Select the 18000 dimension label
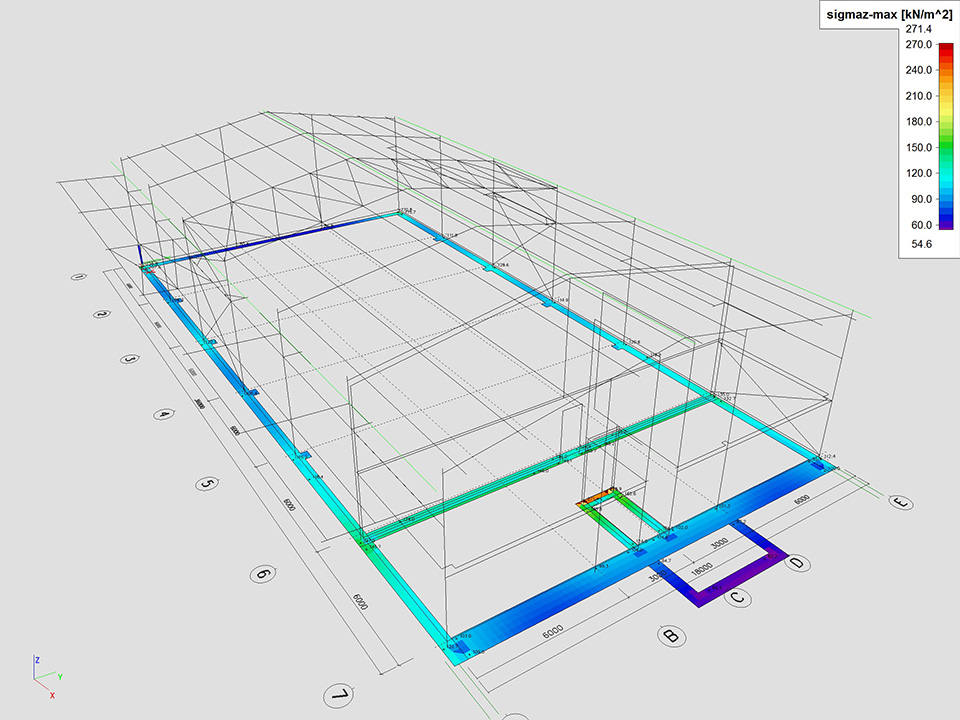This screenshot has width=960, height=720. (703, 567)
